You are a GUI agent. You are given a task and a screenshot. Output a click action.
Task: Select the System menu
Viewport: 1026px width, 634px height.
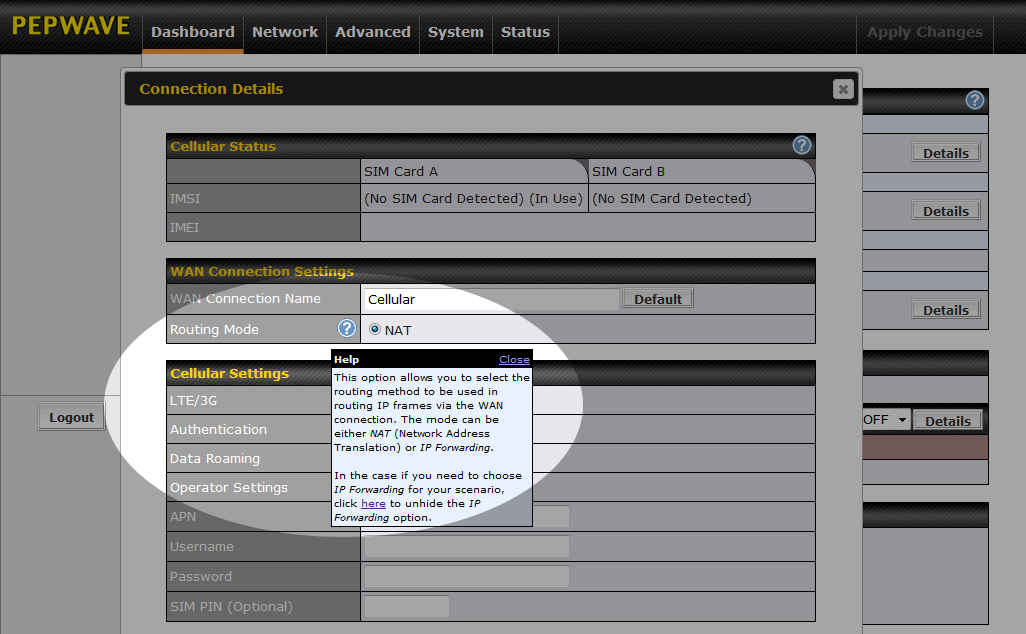(x=455, y=32)
